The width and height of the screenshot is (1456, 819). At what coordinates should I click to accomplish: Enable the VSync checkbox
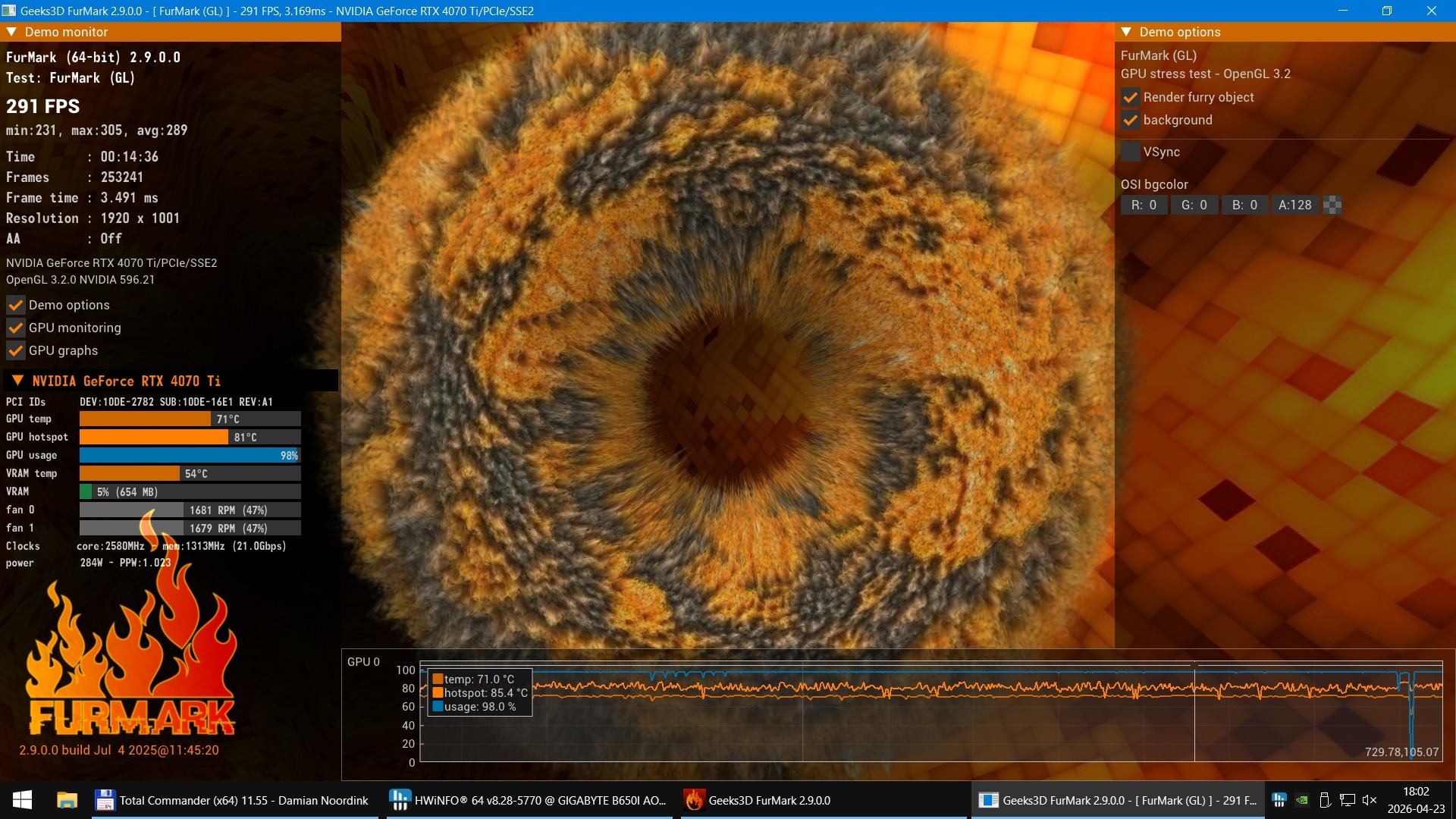pyautogui.click(x=1130, y=152)
